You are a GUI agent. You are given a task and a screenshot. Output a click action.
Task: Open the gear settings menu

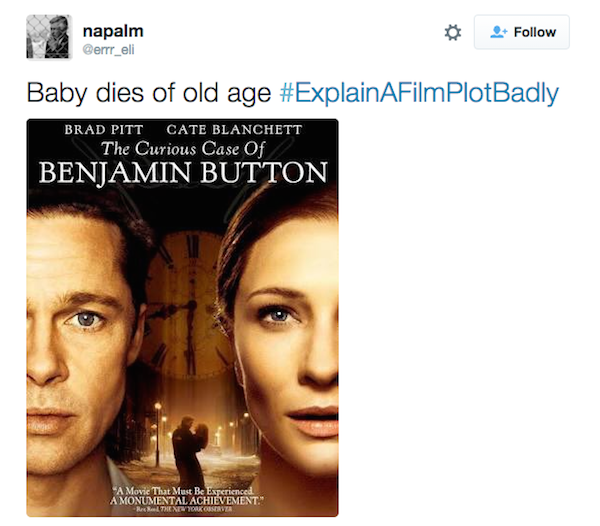[453, 33]
